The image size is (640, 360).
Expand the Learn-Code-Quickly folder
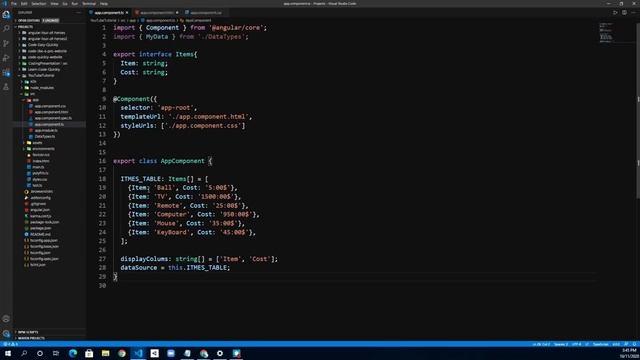point(44,69)
